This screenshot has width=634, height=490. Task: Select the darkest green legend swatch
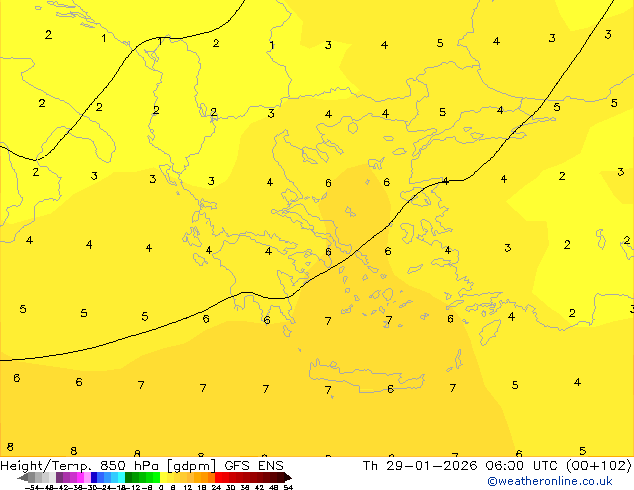pyautogui.click(x=128, y=478)
